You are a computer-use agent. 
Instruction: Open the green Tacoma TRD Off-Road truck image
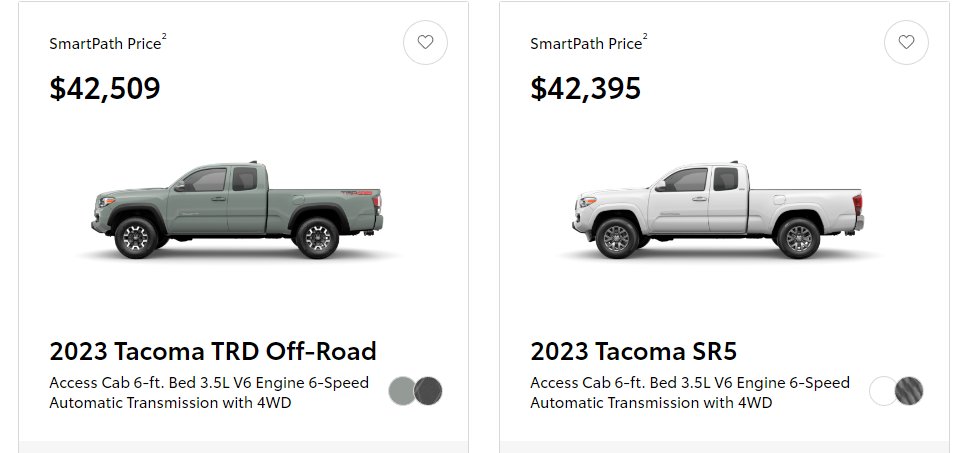[x=238, y=210]
